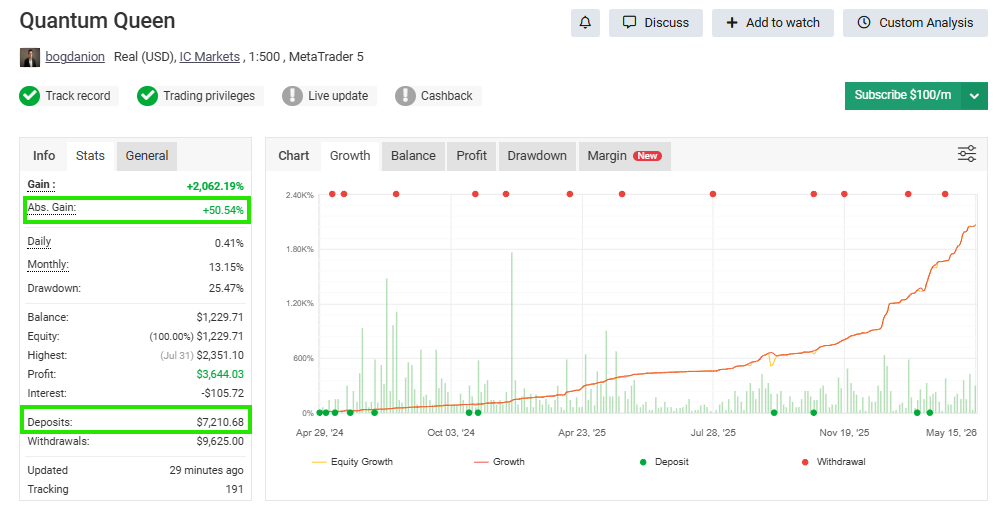Image resolution: width=1004 pixels, height=511 pixels.
Task: Open the Discuss button
Action: click(x=656, y=22)
